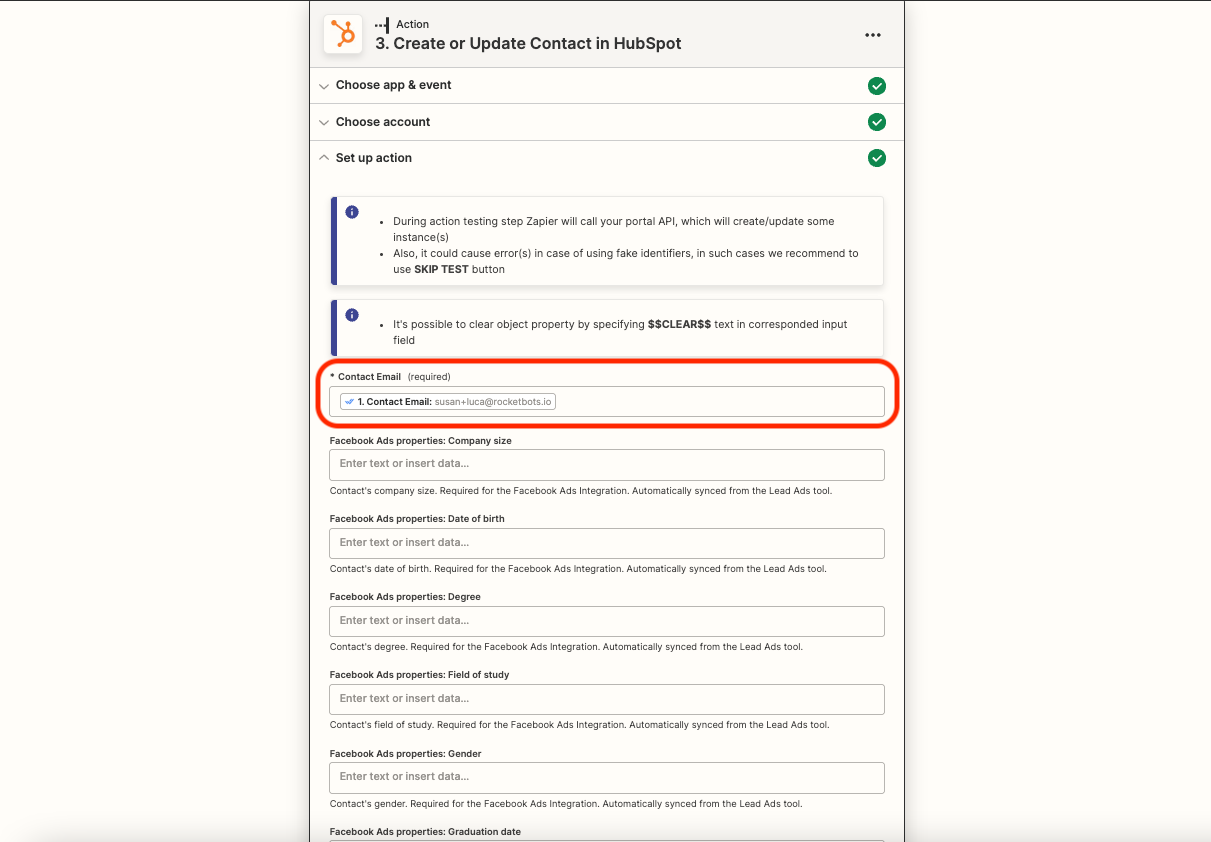Click the info icon on the testing warning note

click(351, 212)
